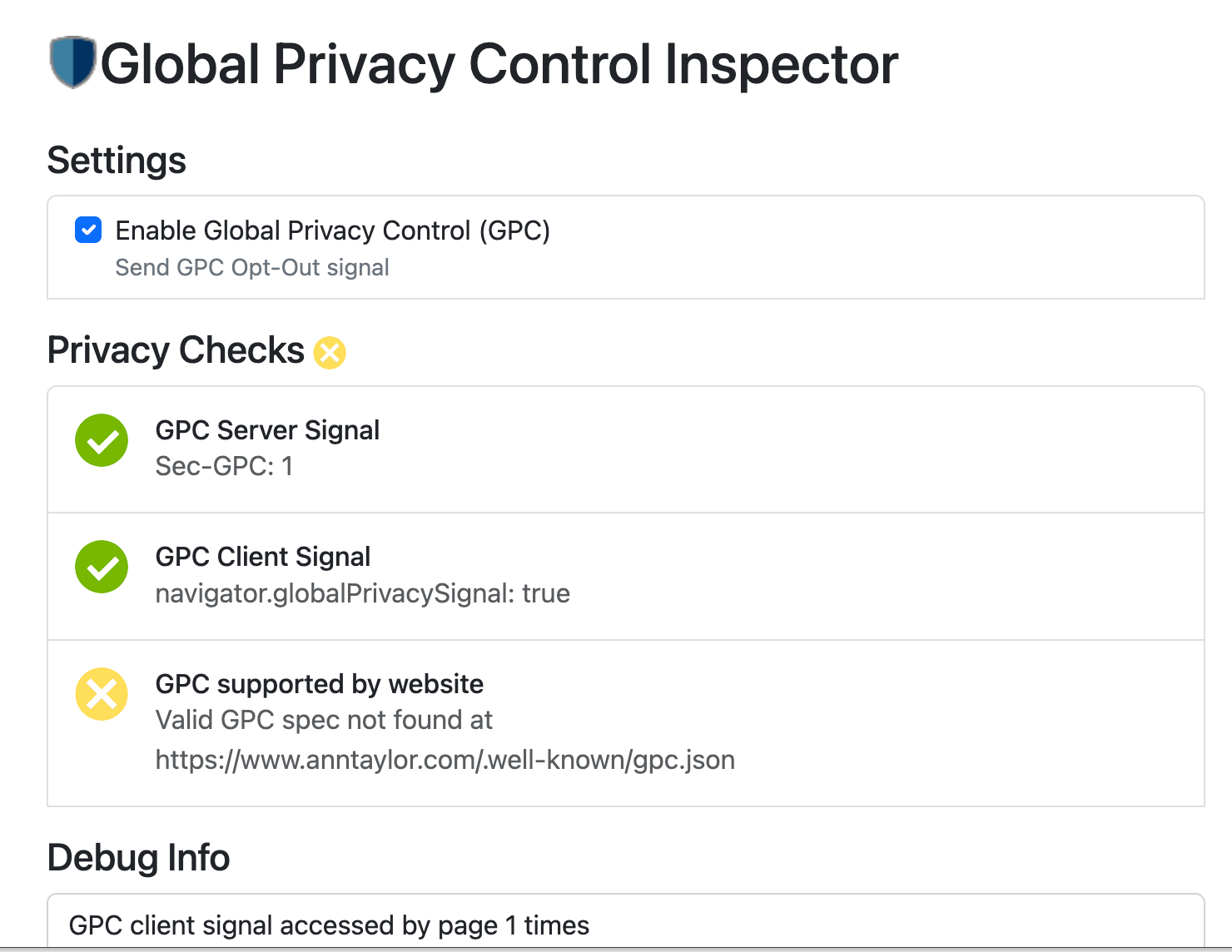
Task: Click the green checkmark for GPC Server Signal
Action: point(102,440)
